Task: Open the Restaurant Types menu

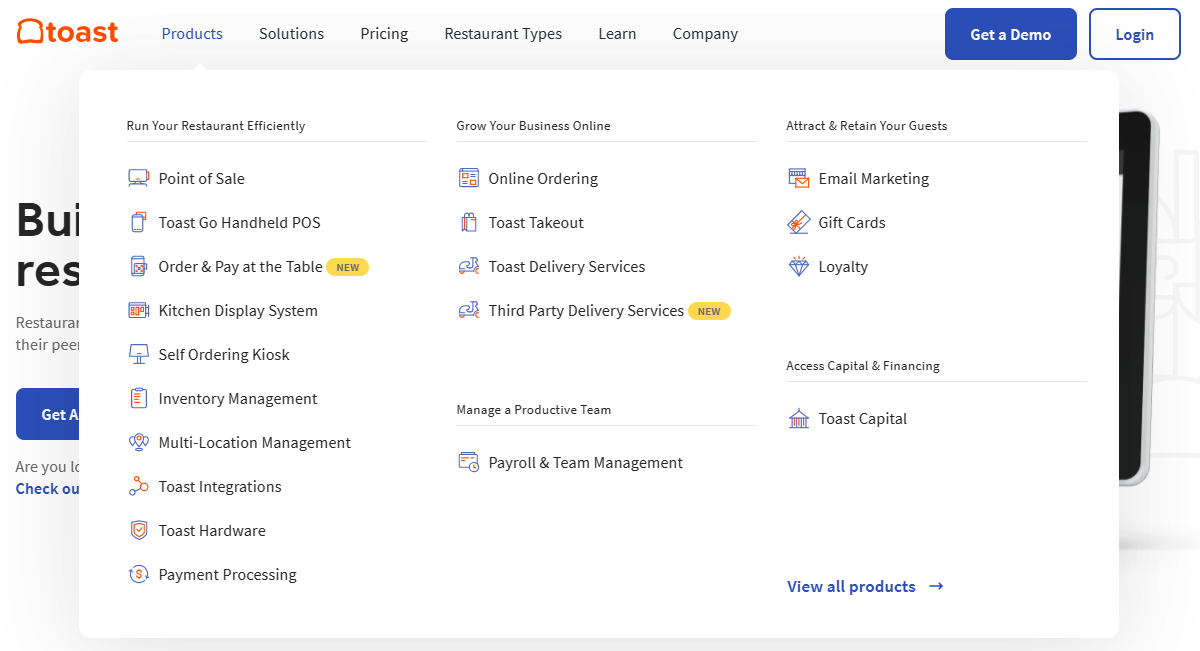Action: [503, 34]
